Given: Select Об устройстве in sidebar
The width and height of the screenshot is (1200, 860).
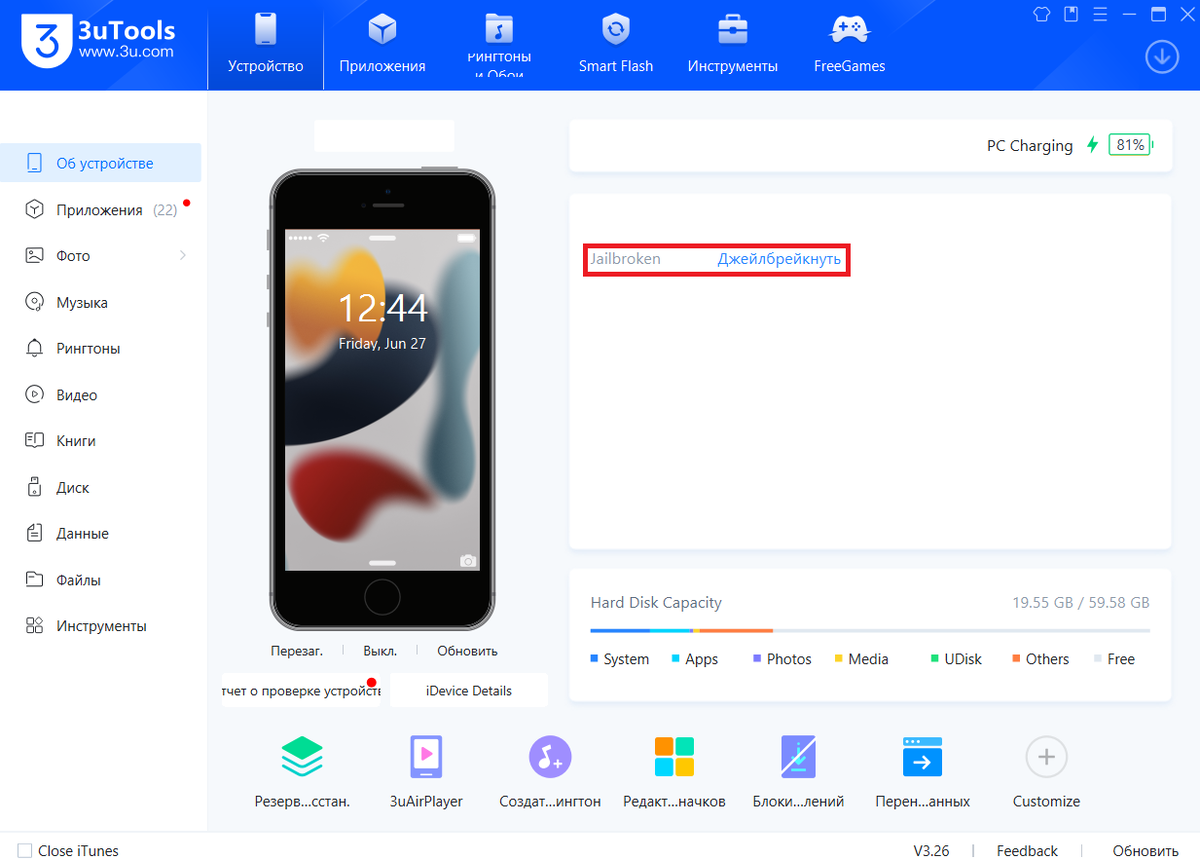Looking at the screenshot, I should 100,163.
